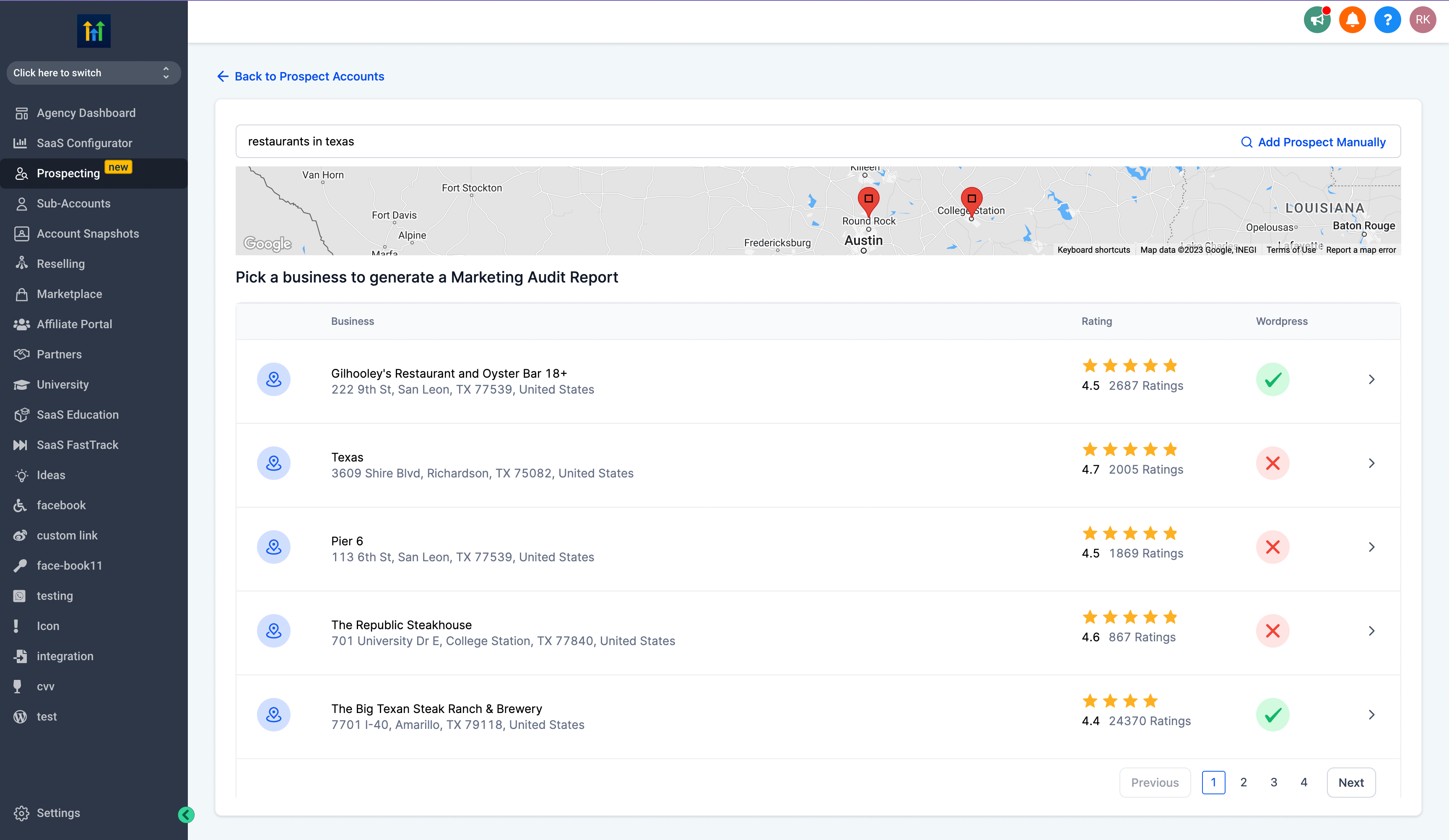Open Prospecting in the sidebar

click(94, 173)
